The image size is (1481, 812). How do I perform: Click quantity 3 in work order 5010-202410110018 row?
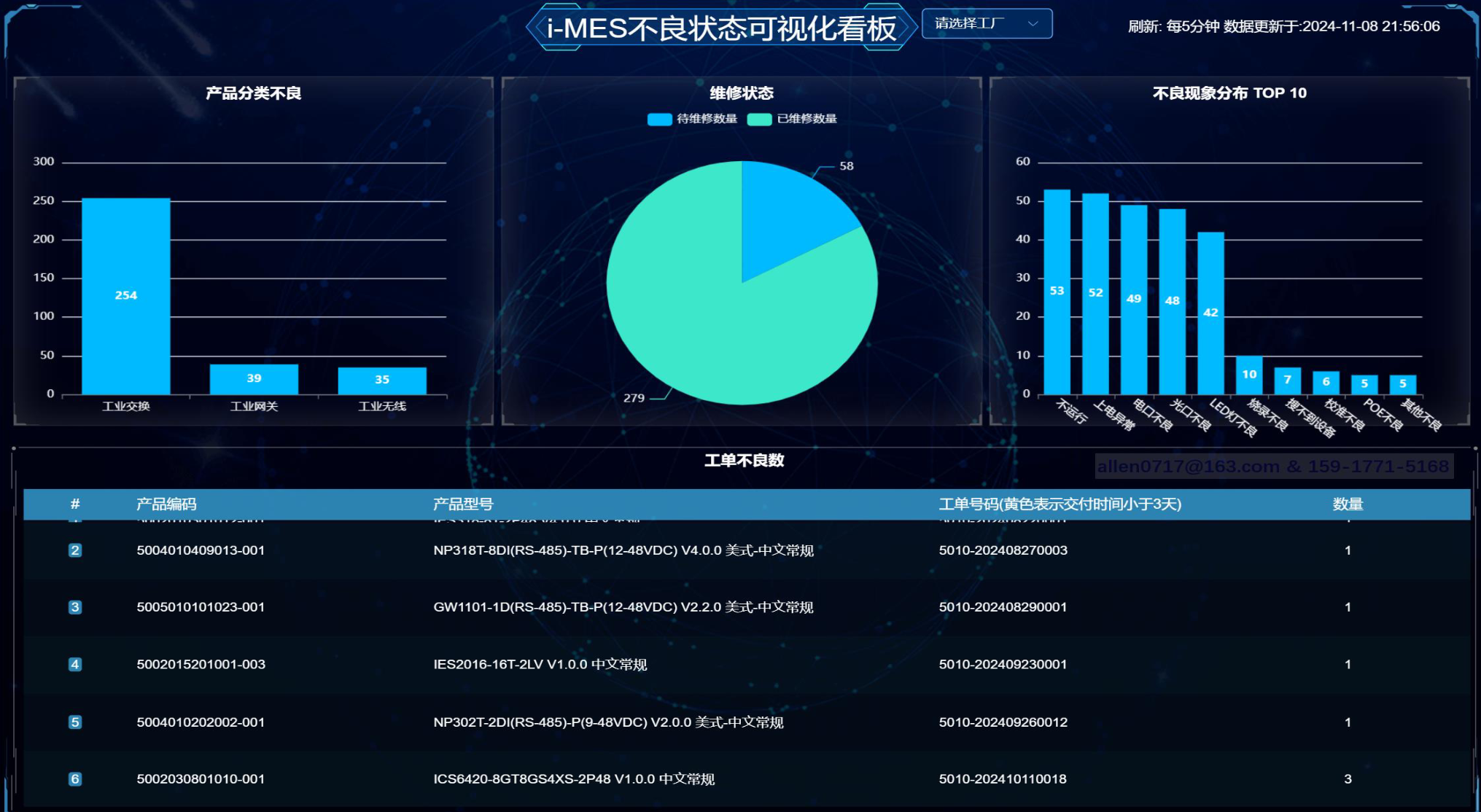point(1348,779)
